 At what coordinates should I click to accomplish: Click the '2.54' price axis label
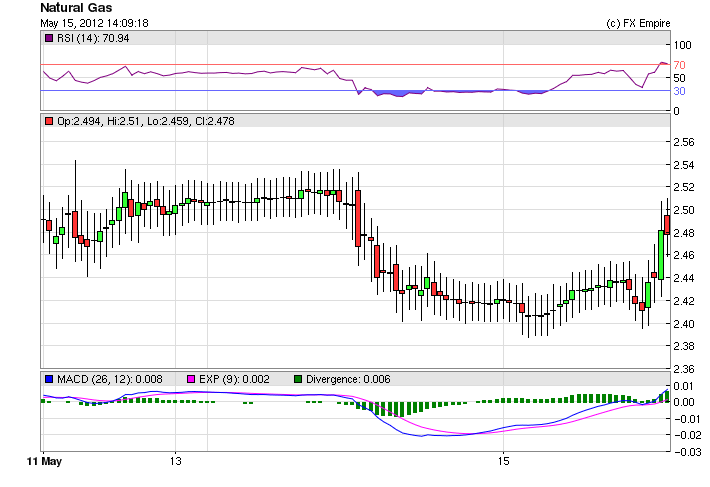coord(684,165)
